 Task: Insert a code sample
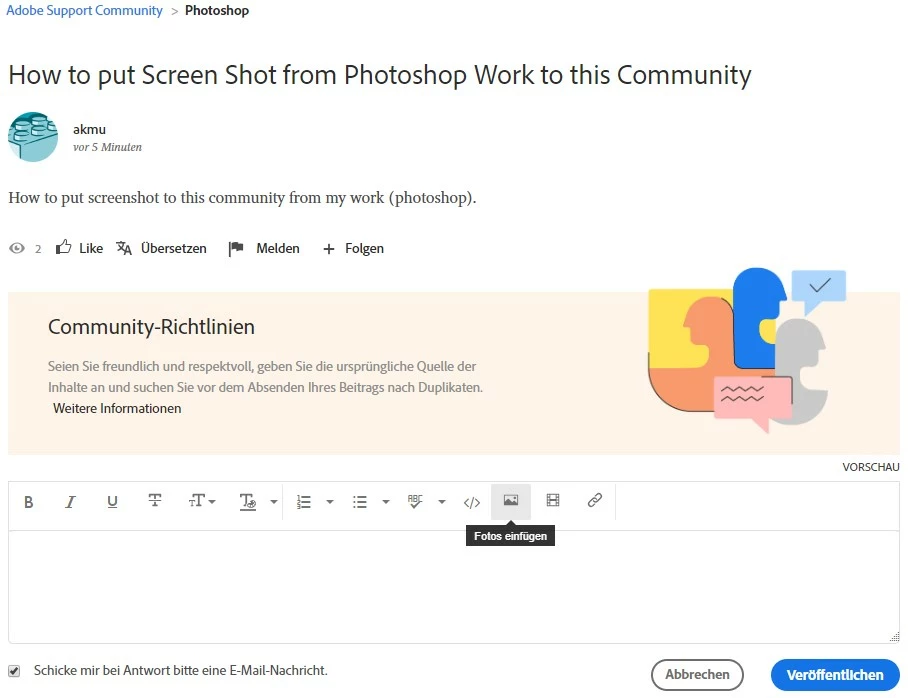point(471,502)
